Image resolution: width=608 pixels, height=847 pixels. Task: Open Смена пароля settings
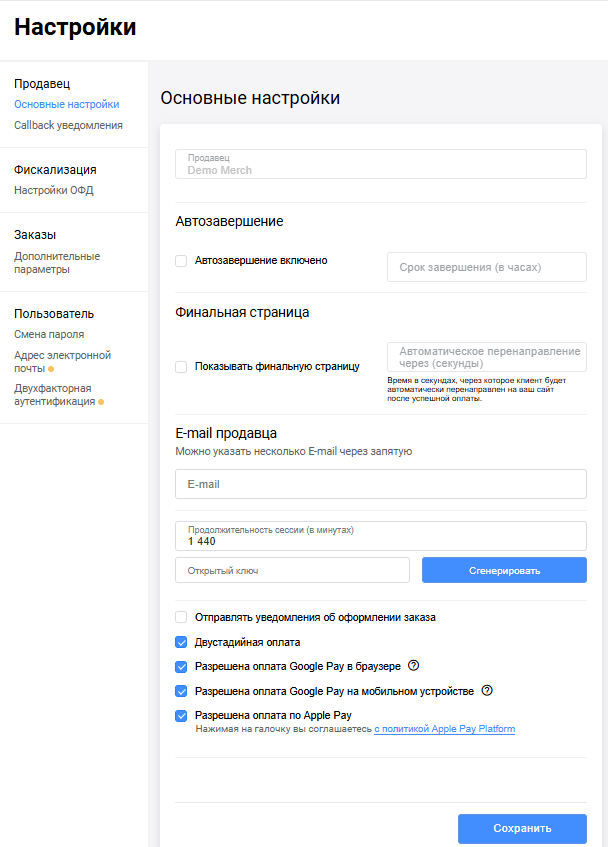pos(49,334)
